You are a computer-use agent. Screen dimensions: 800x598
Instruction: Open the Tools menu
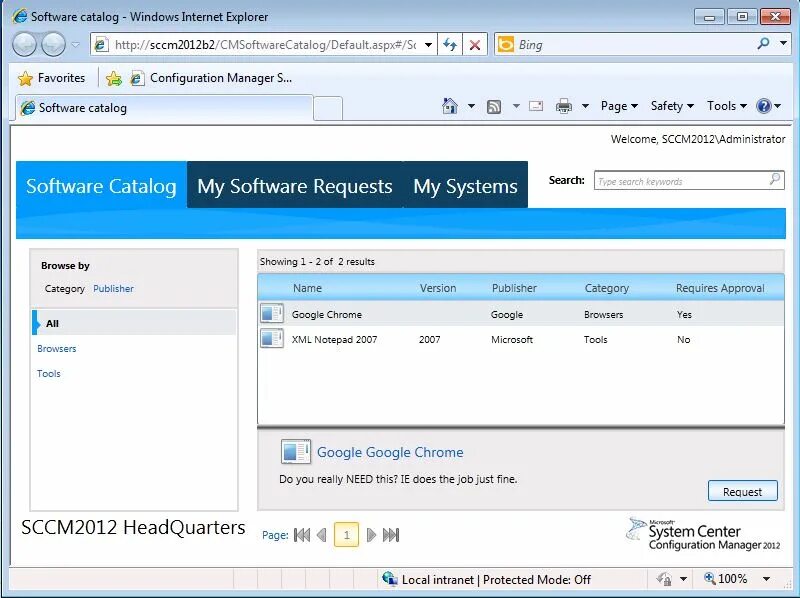[727, 106]
